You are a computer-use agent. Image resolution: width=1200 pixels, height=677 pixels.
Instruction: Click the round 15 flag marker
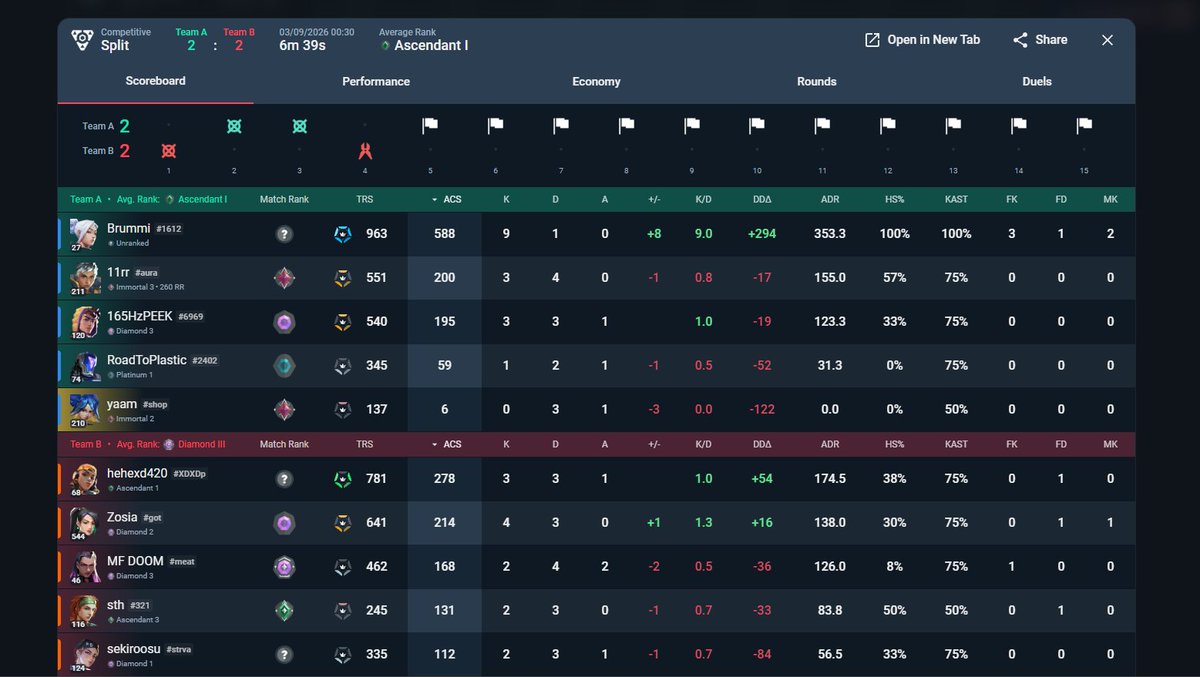click(1084, 126)
